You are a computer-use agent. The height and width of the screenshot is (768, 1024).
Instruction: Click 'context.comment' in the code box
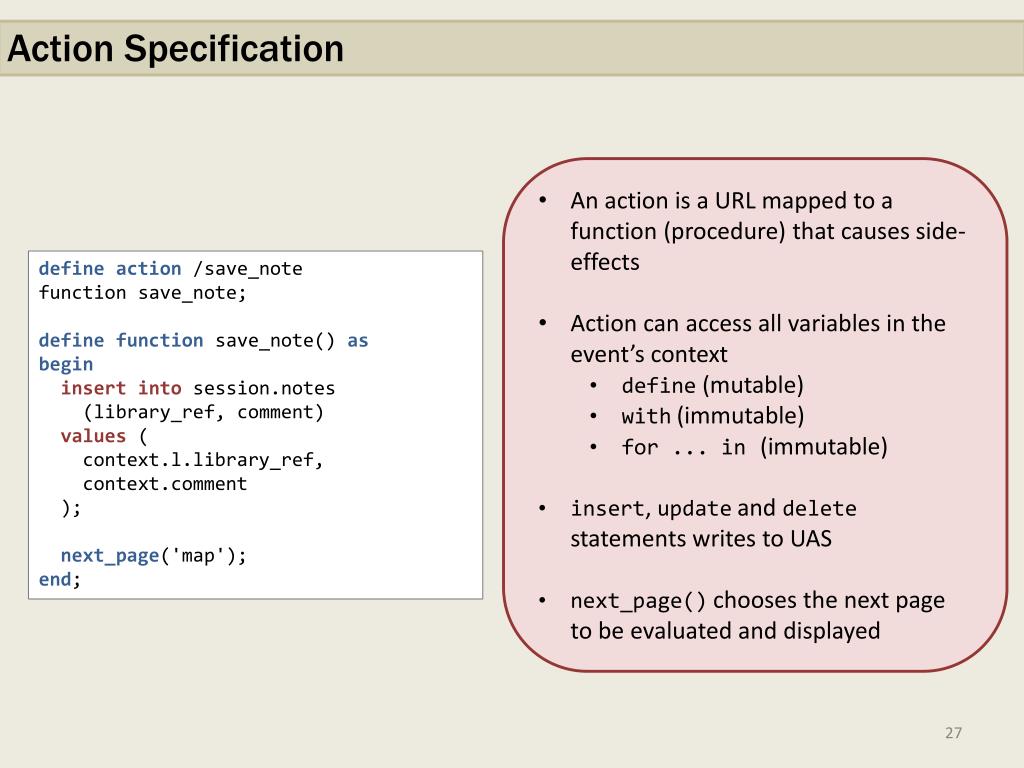coord(165,484)
